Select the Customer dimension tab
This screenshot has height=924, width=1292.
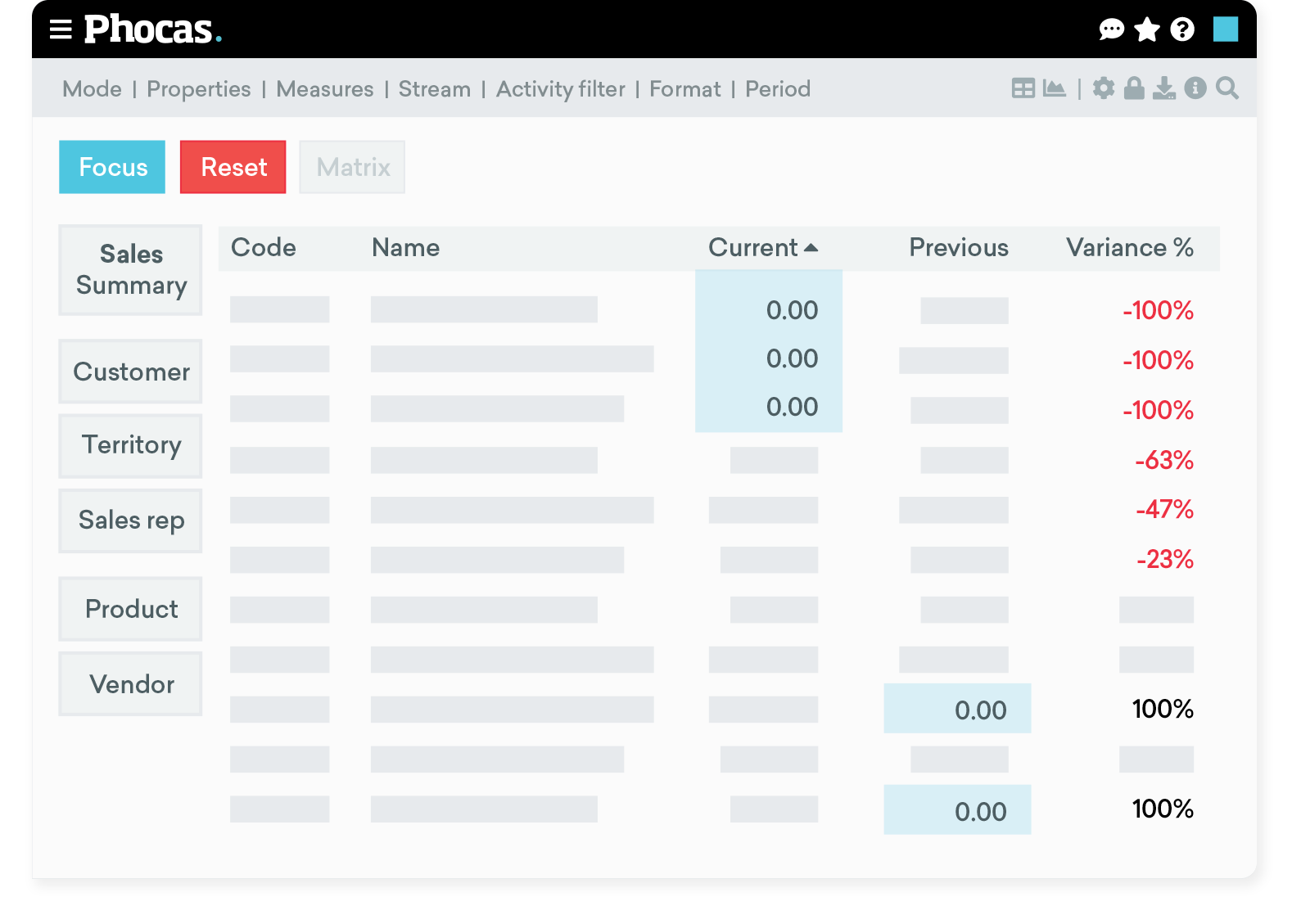[x=131, y=372]
